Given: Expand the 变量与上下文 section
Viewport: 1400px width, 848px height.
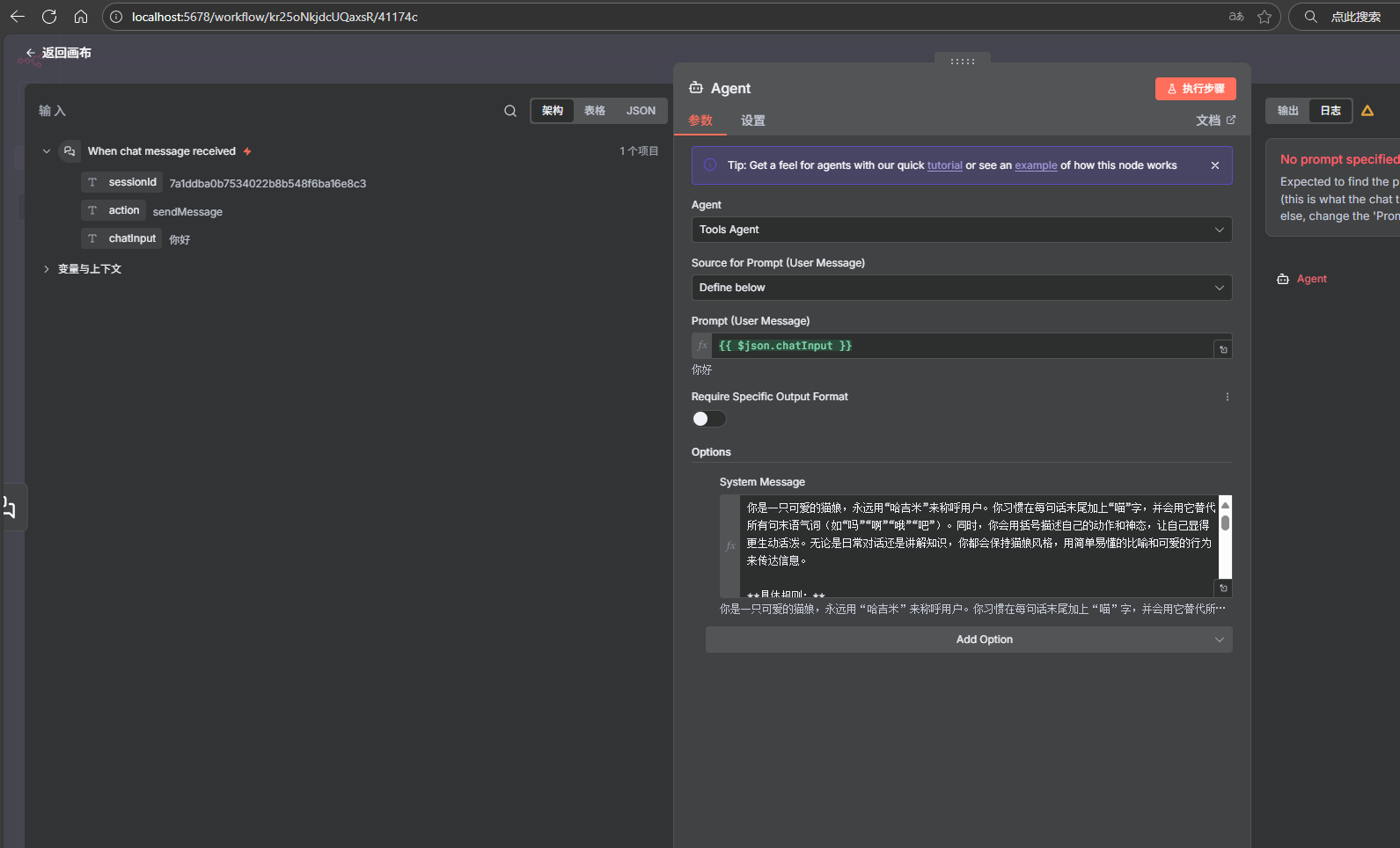Looking at the screenshot, I should [47, 269].
